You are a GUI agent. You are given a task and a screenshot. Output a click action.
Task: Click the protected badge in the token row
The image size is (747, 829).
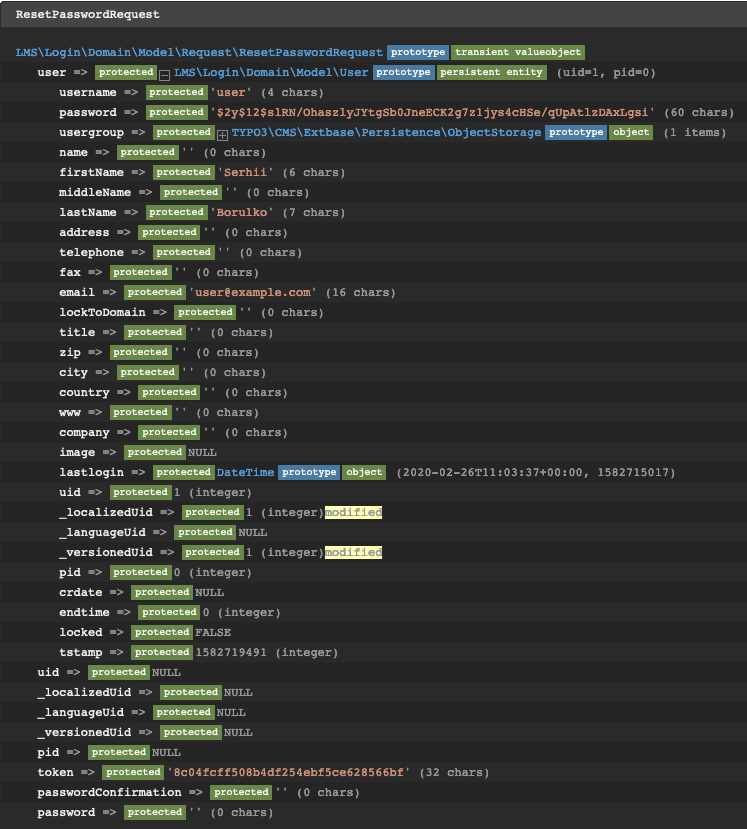click(x=133, y=772)
